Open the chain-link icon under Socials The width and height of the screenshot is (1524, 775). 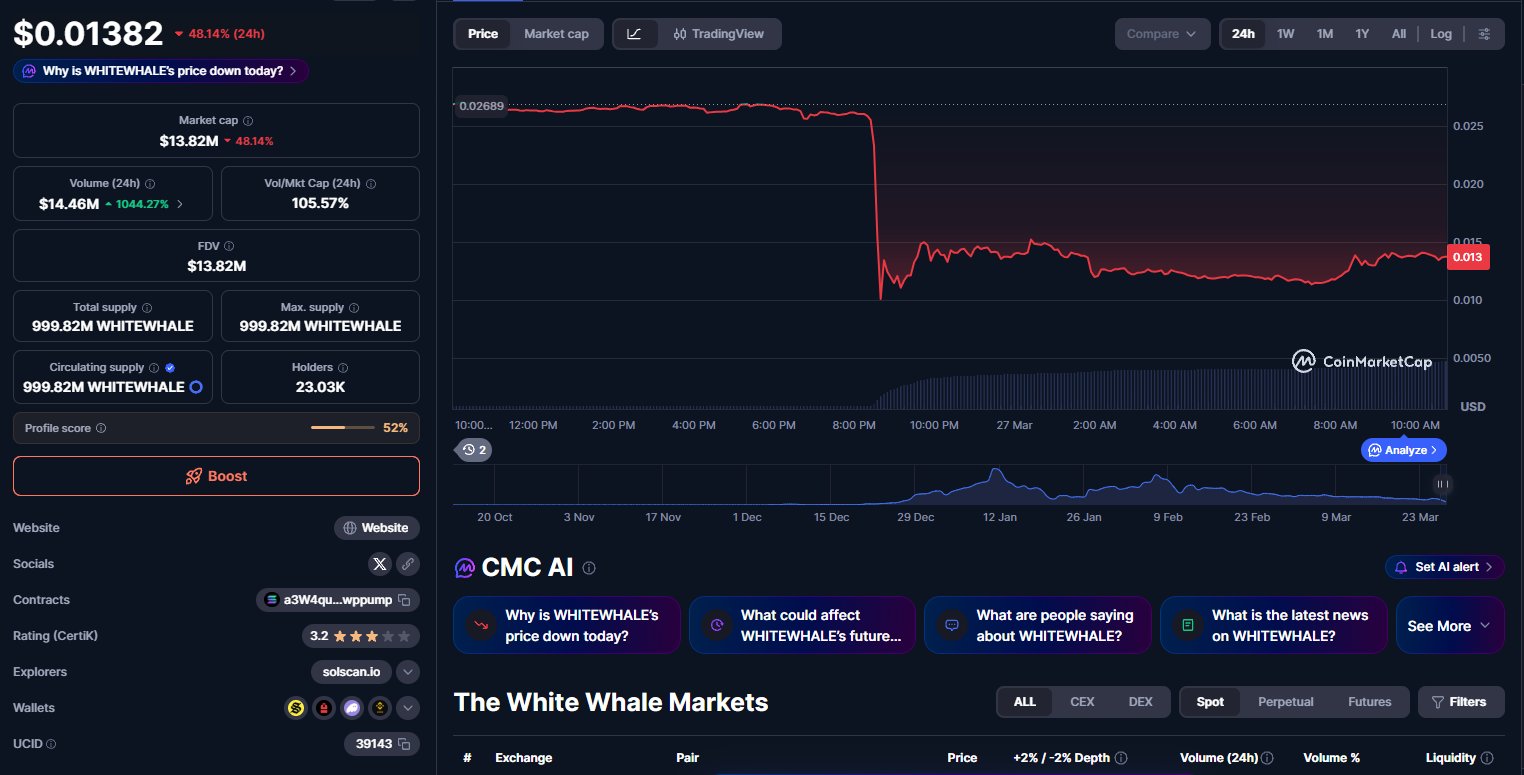click(x=407, y=564)
